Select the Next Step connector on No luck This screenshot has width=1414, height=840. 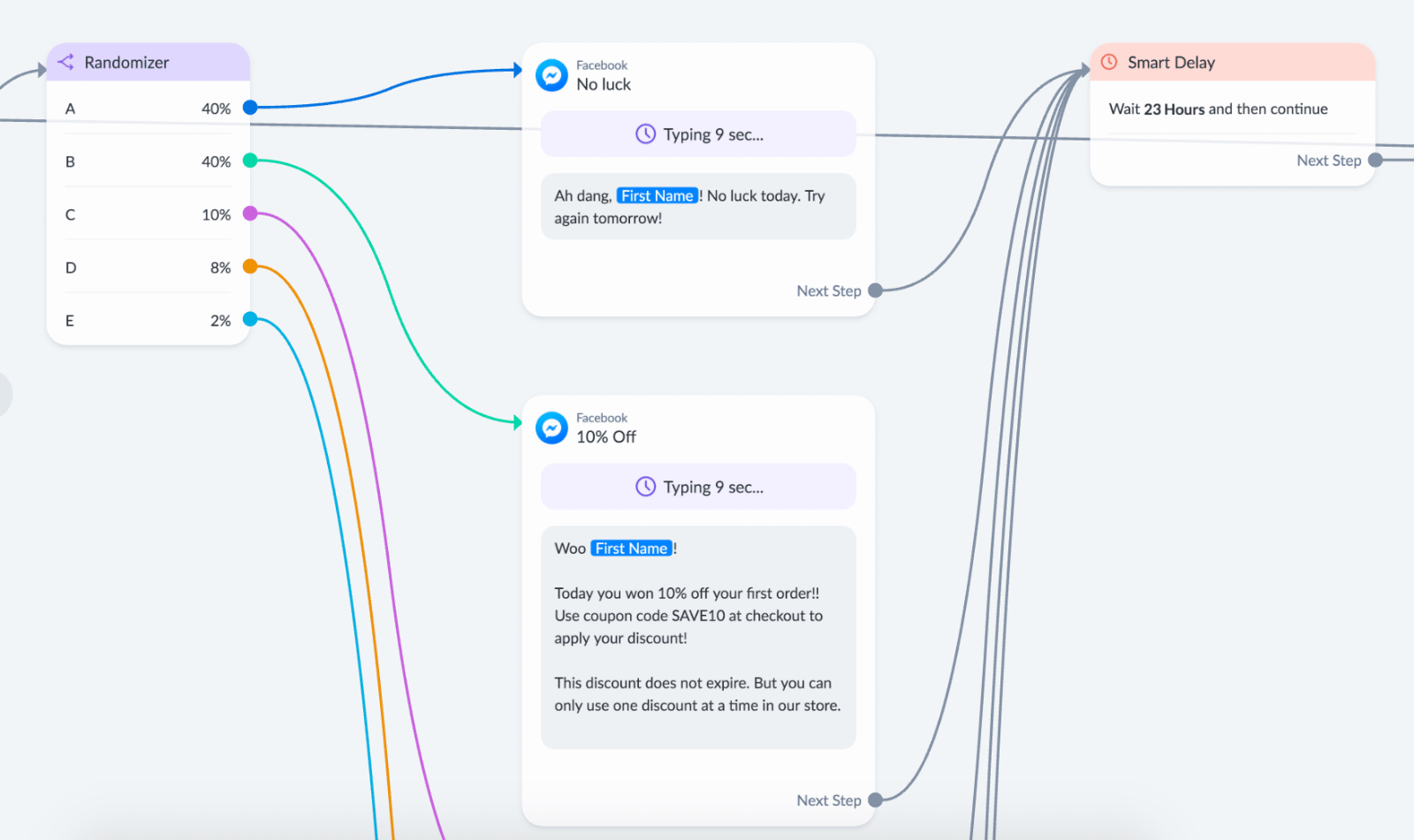pos(875,291)
